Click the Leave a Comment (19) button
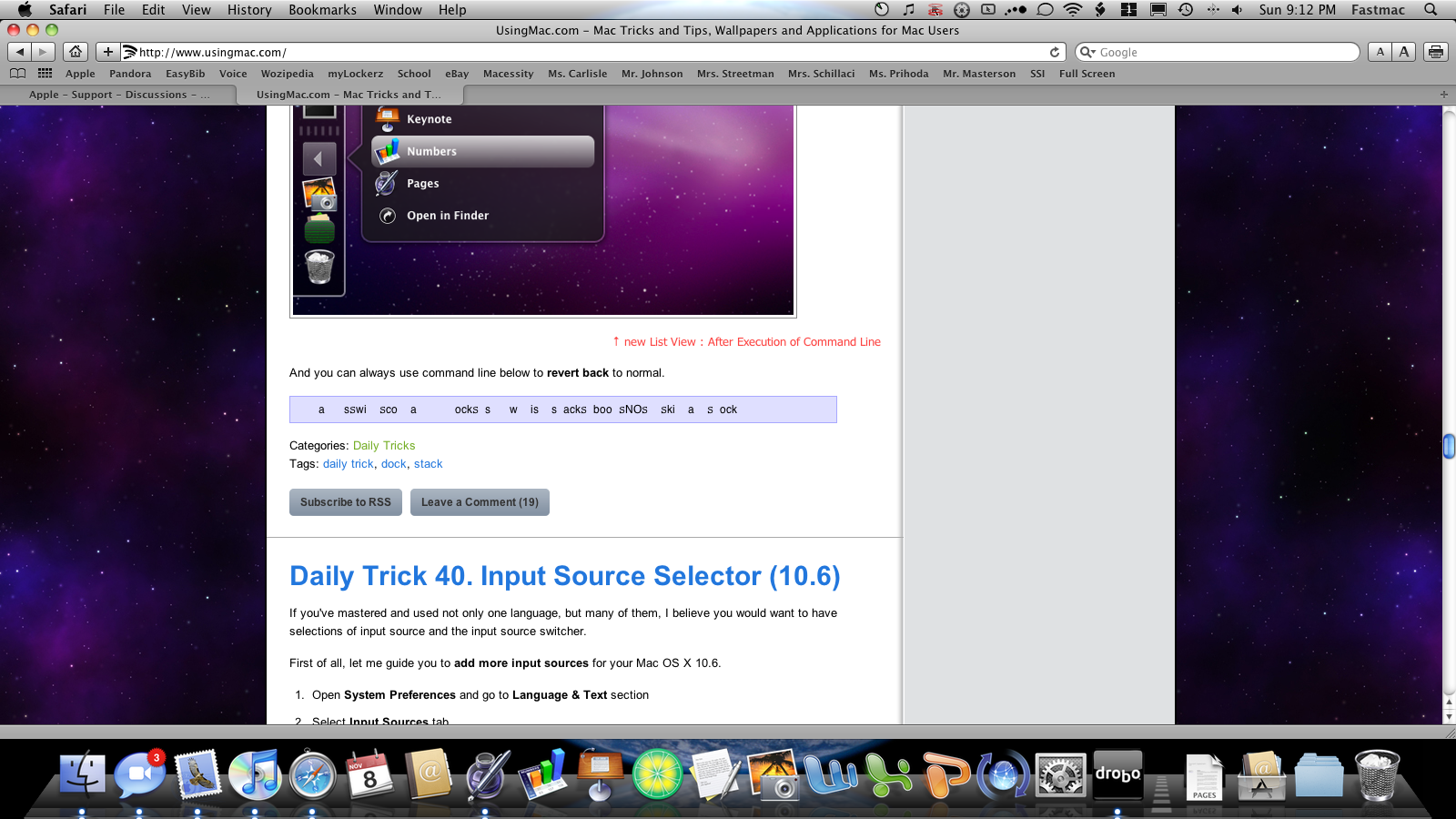 point(480,502)
